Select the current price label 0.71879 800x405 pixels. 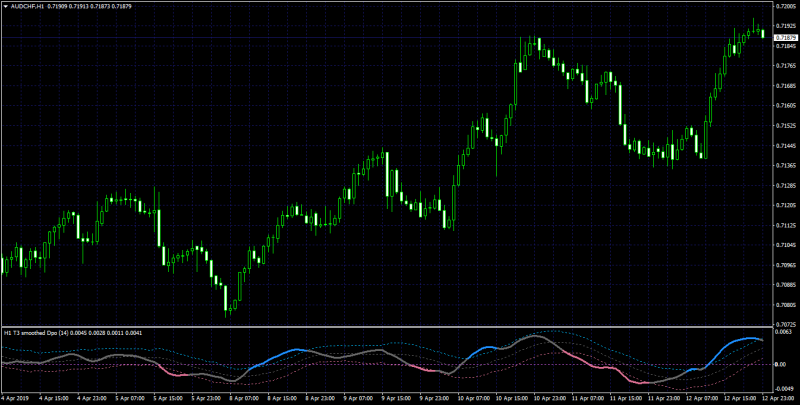click(x=786, y=38)
